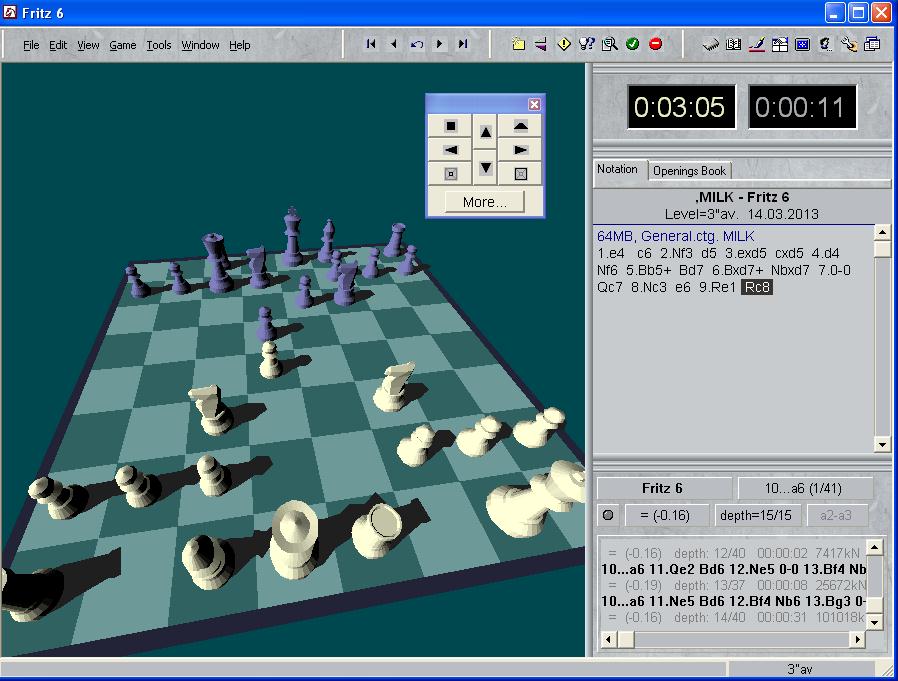Step forward one move arrow
898x681 pixels.
439,44
